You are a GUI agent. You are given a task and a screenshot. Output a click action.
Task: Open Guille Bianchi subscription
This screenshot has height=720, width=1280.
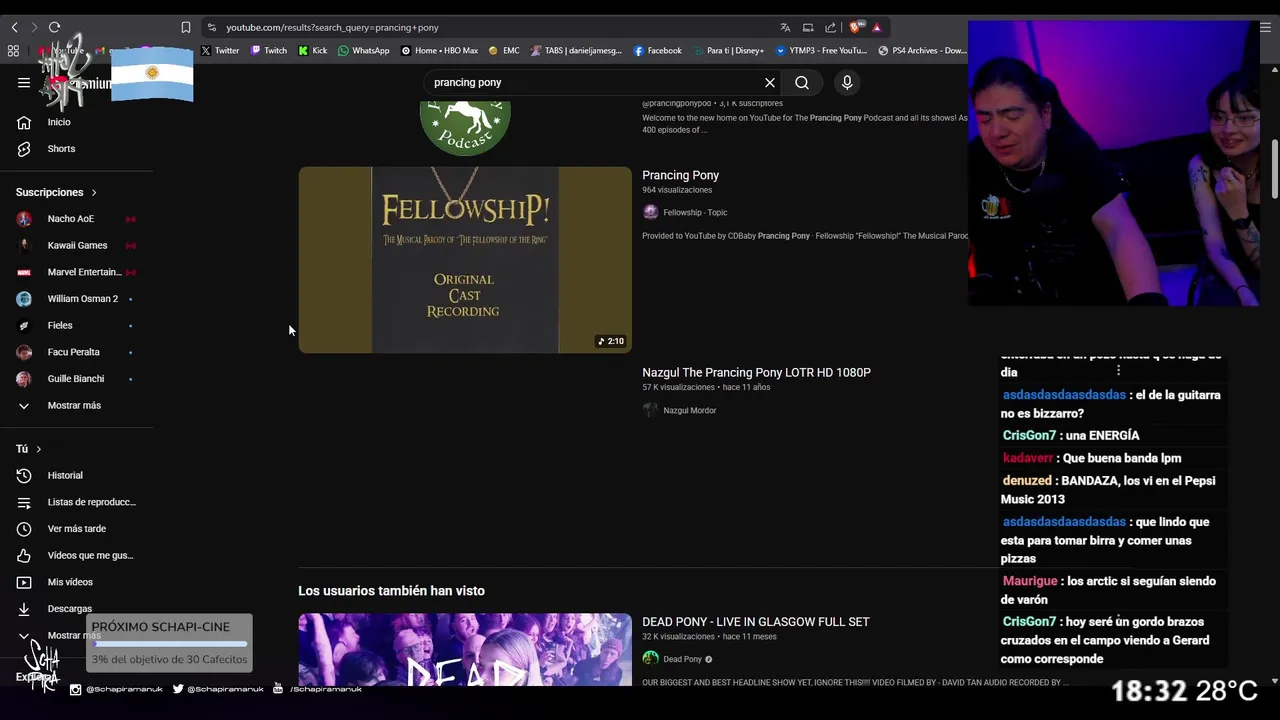pos(76,379)
